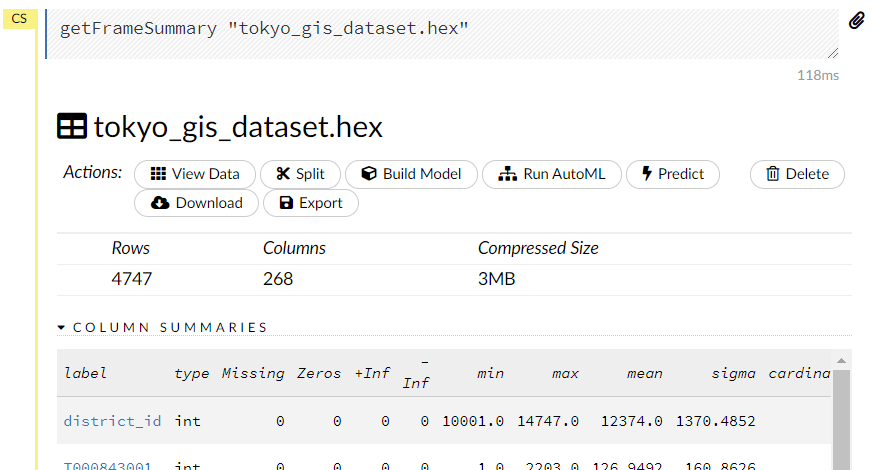
Task: Click Build Model with the cube icon
Action: coord(411,174)
